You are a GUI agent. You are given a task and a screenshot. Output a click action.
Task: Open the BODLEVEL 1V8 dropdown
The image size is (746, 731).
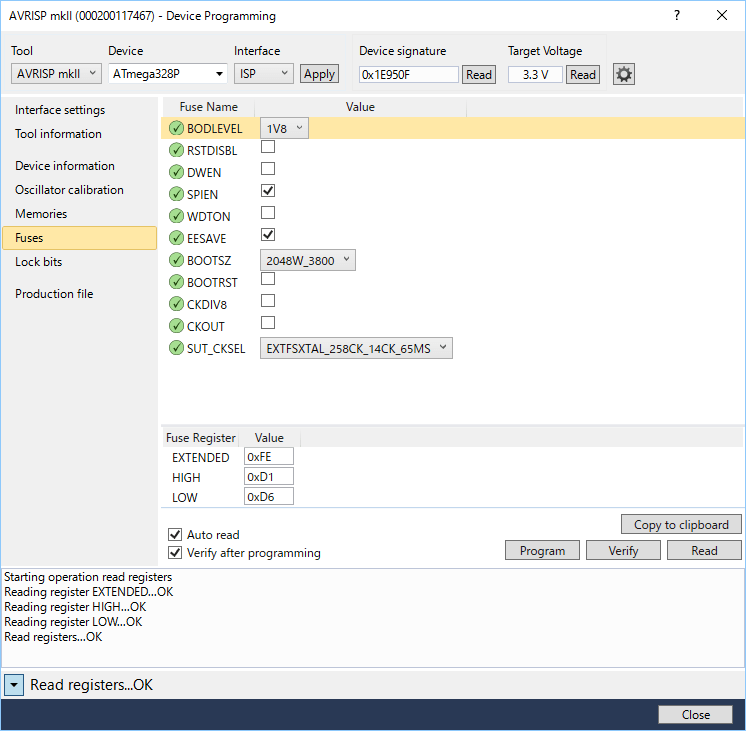pyautogui.click(x=284, y=128)
